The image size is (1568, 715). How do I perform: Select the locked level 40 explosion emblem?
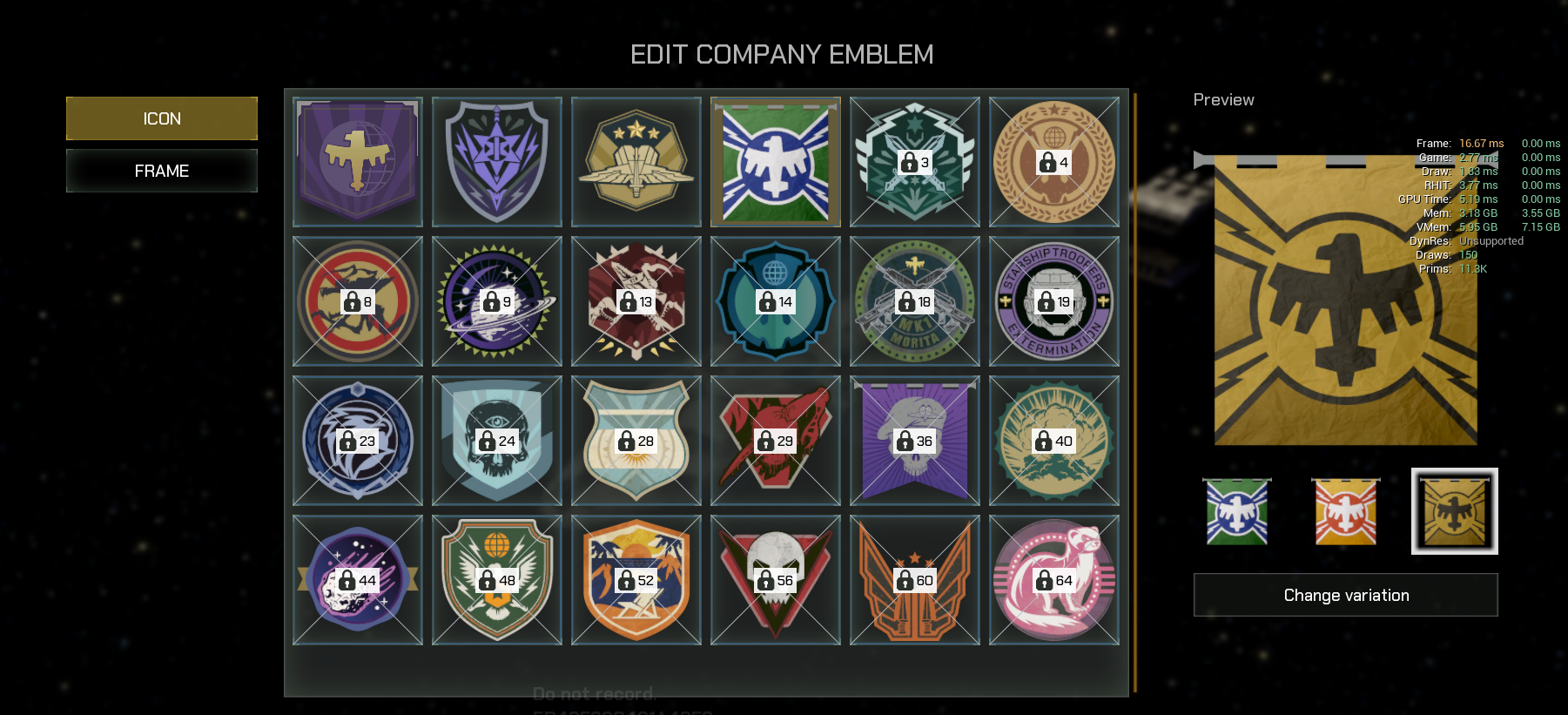tap(1054, 441)
